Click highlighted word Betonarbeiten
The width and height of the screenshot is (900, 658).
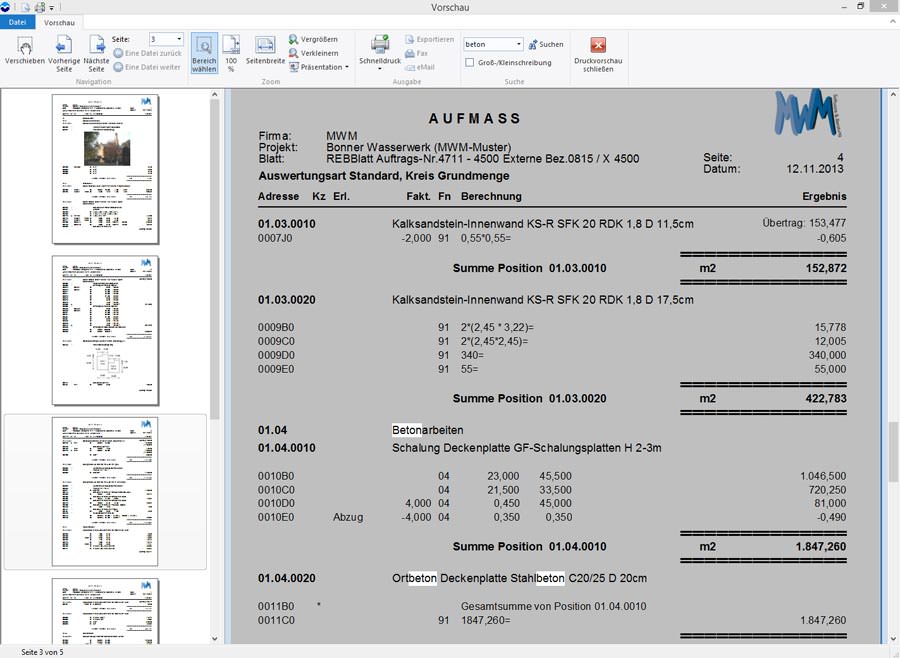point(428,430)
